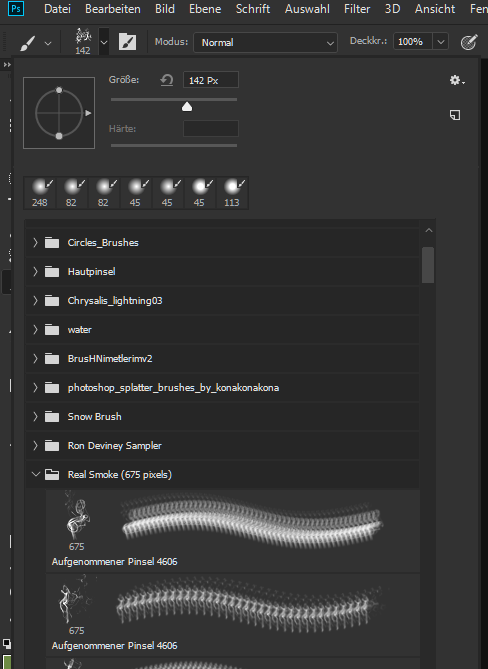Expand the Chrysalis_lightning03 folder

[35, 300]
